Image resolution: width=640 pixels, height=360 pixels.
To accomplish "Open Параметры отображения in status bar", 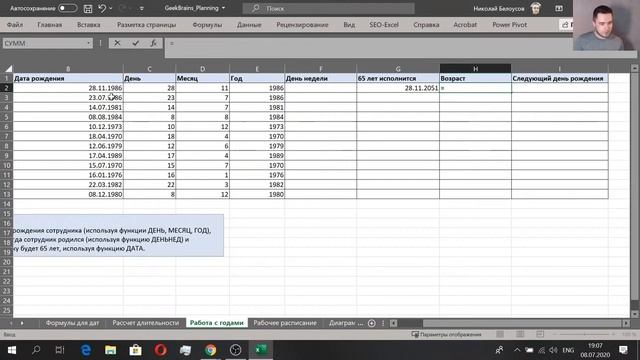I will pyautogui.click(x=447, y=335).
